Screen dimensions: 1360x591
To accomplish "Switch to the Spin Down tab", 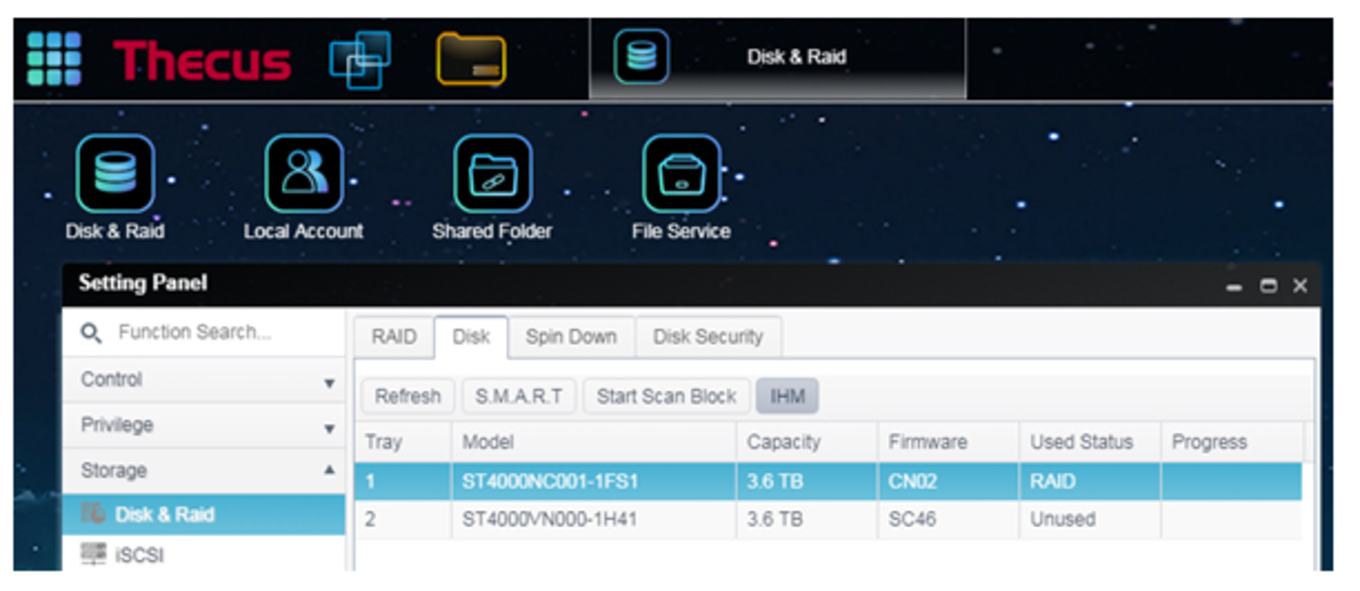I will click(x=571, y=337).
